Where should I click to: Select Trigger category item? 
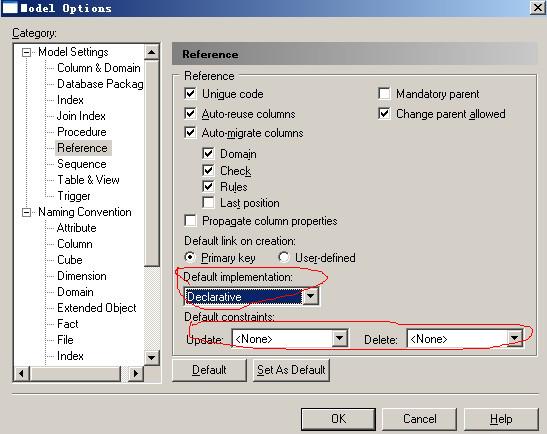[74, 196]
